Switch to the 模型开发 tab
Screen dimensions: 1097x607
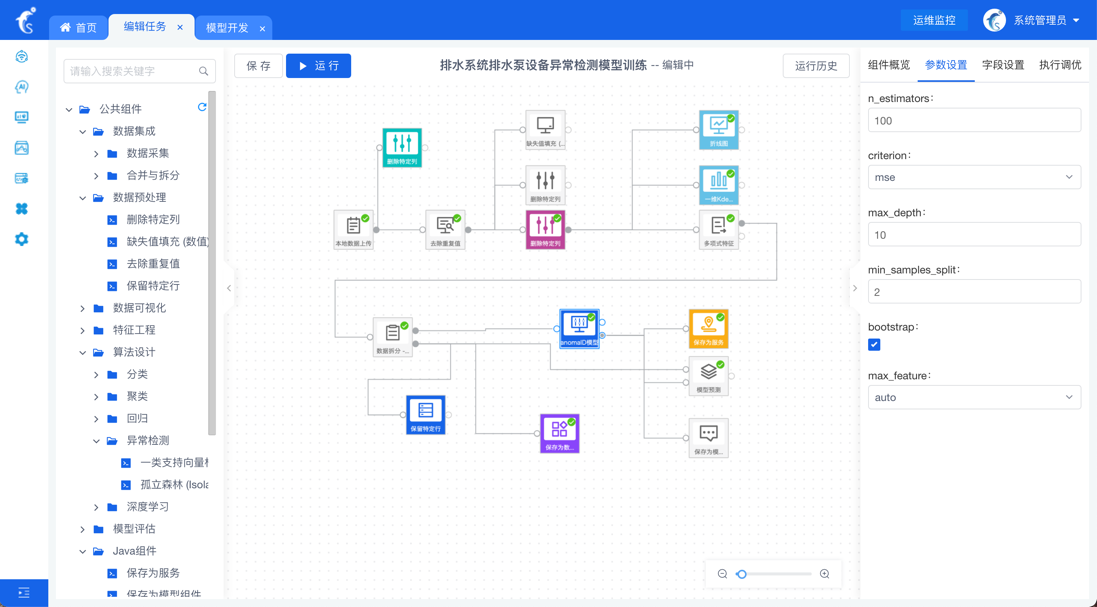click(x=227, y=28)
